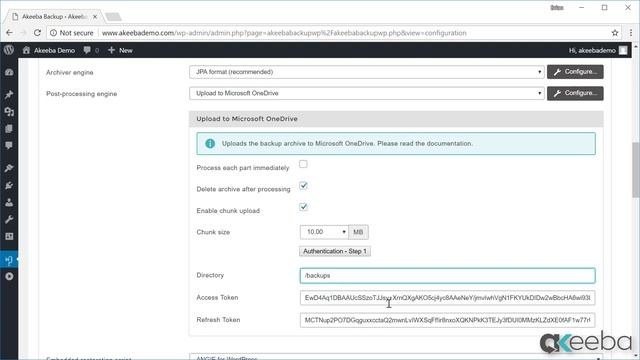The height and width of the screenshot is (360, 640).
Task: Open Chrome three-dot menu
Action: point(631,33)
